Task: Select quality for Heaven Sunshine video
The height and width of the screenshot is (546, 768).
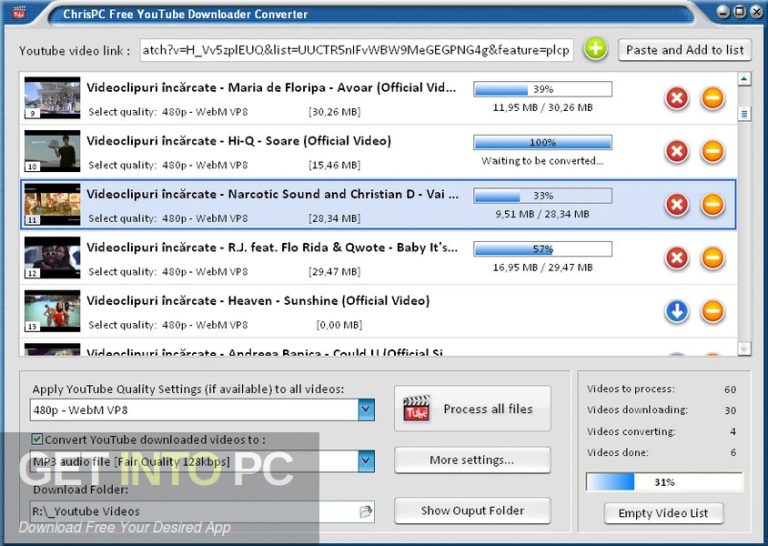Action: [x=205, y=325]
